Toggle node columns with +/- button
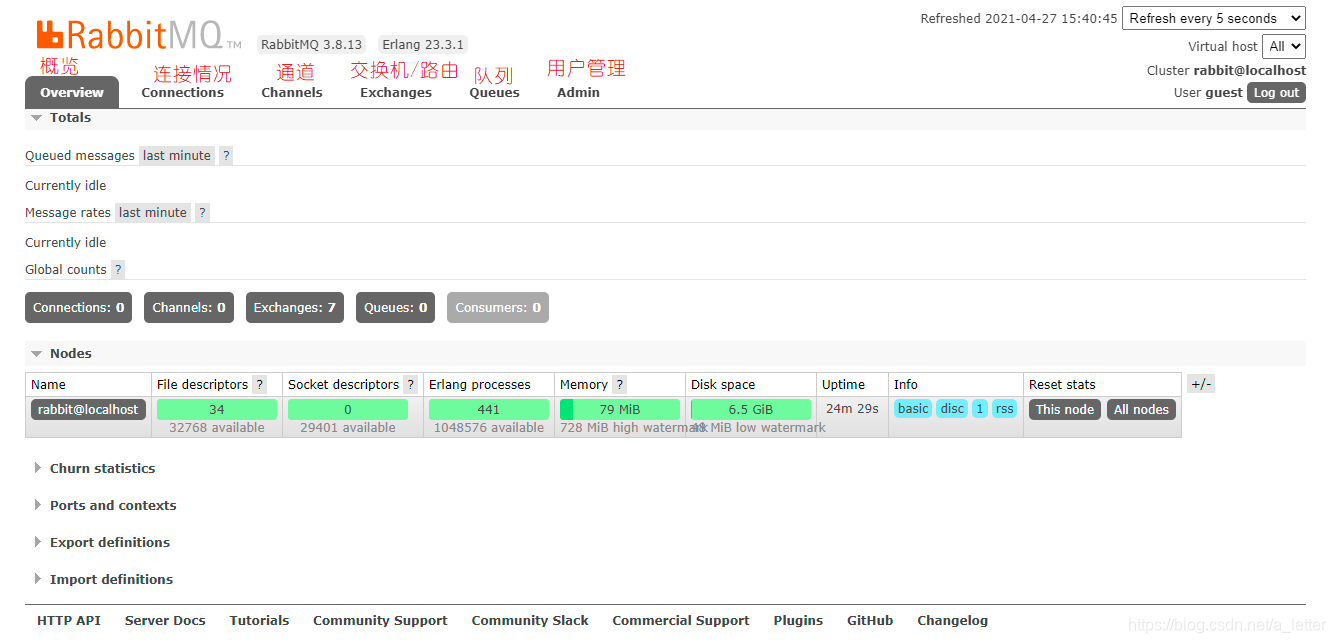Viewport: 1336px width, 643px height. [x=1200, y=384]
